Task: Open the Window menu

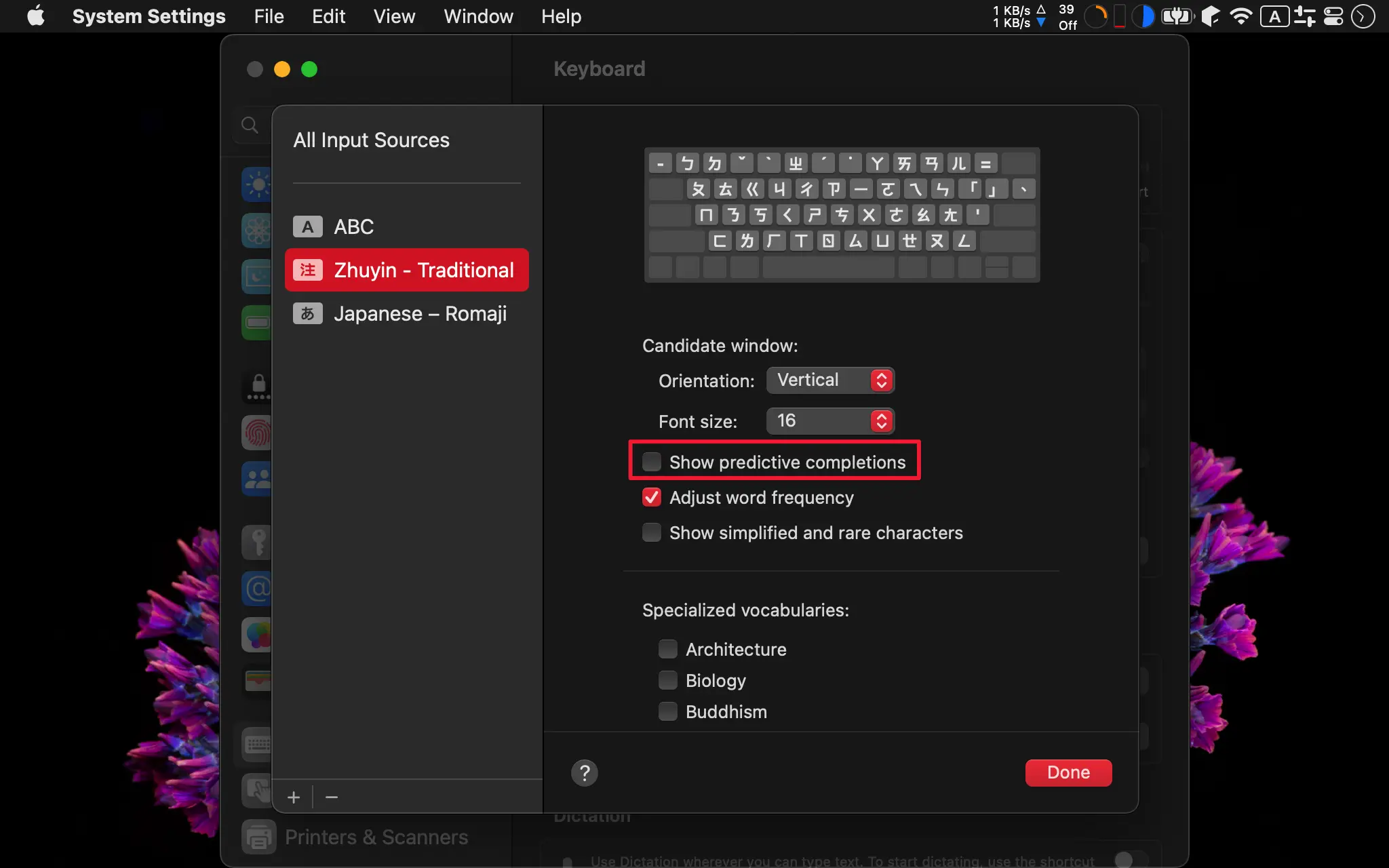Action: point(478,16)
